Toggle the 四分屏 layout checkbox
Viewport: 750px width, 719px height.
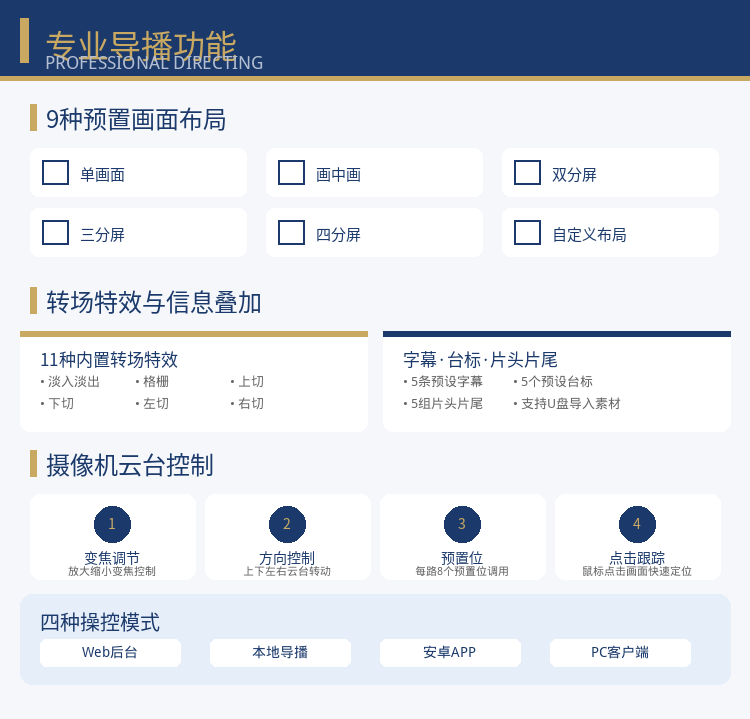pos(291,232)
